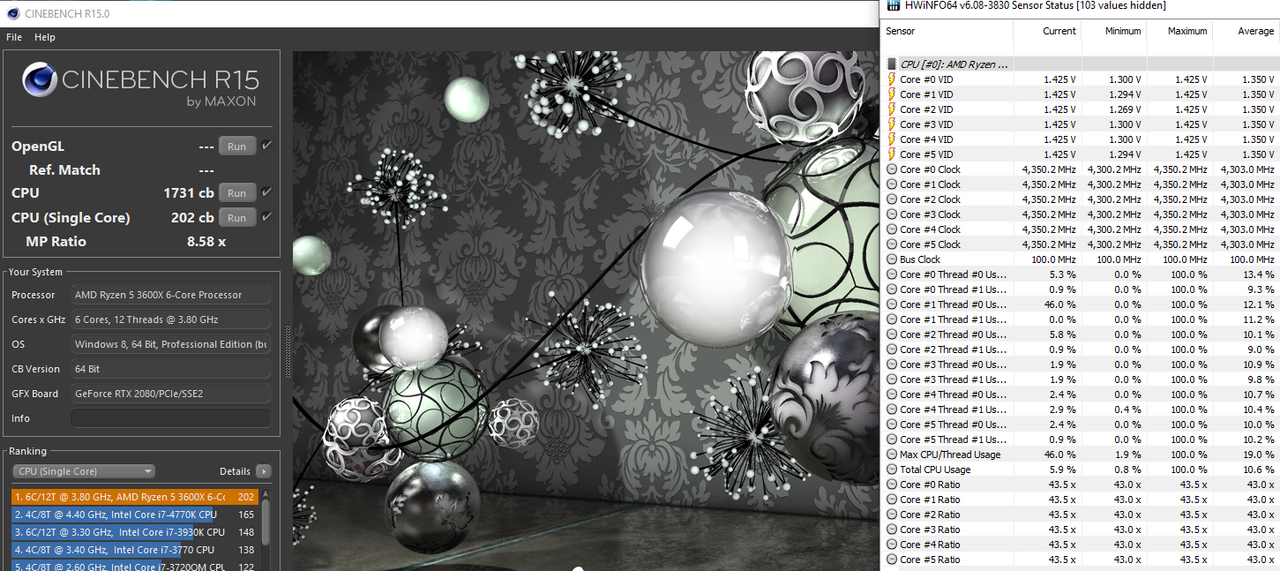Click the clock icon beside Core #0 Clock
This screenshot has width=1280, height=571.
[892, 169]
